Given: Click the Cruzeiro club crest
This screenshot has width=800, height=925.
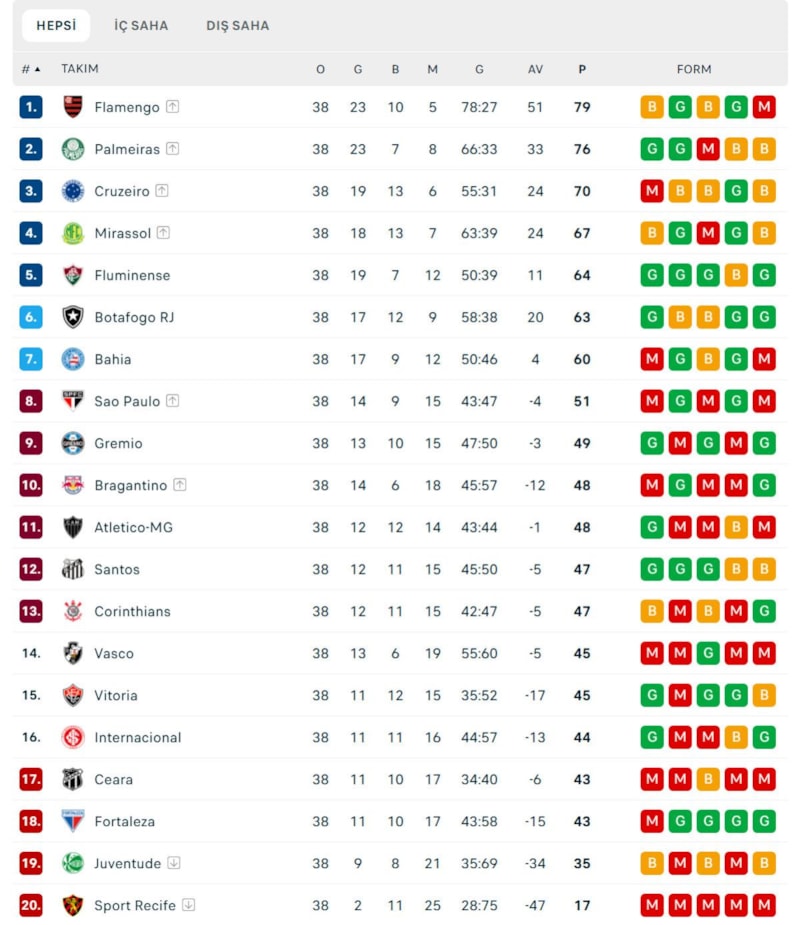Looking at the screenshot, I should click(73, 191).
